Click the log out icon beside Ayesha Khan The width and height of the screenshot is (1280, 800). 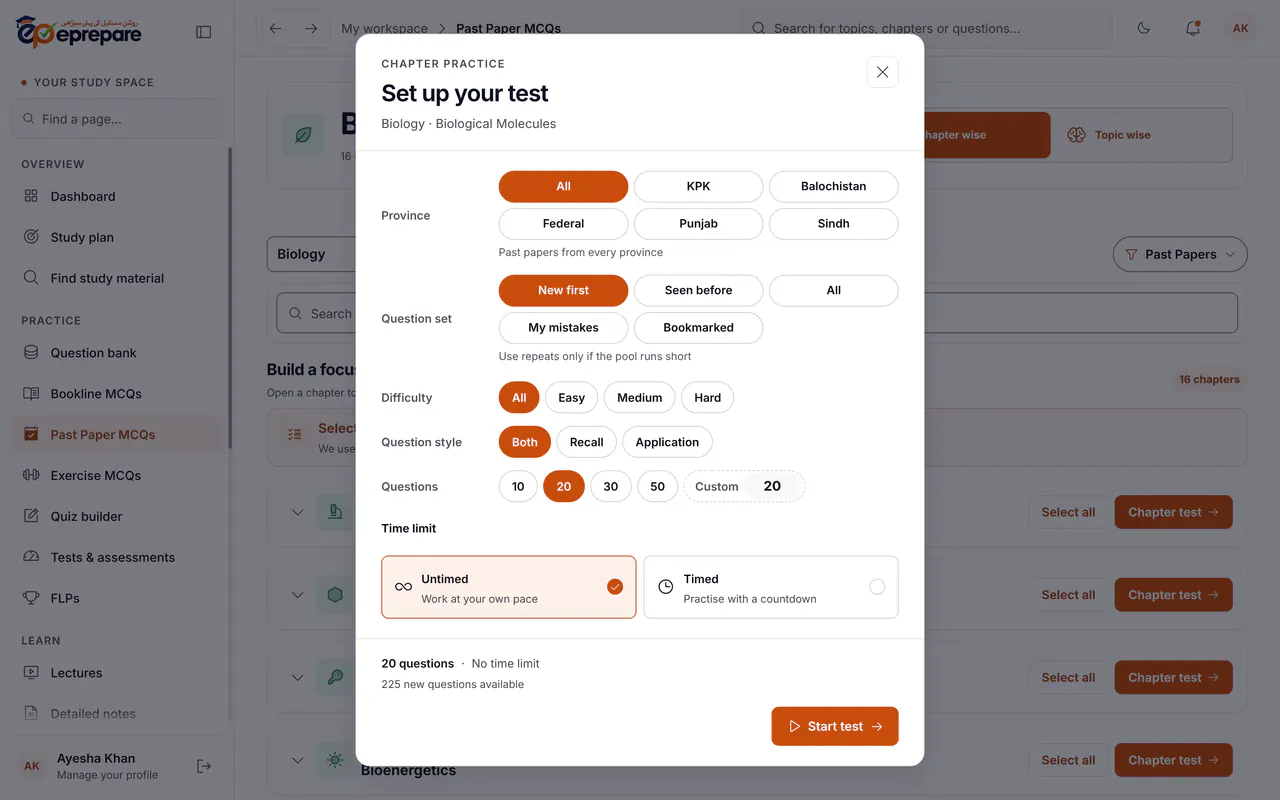204,766
